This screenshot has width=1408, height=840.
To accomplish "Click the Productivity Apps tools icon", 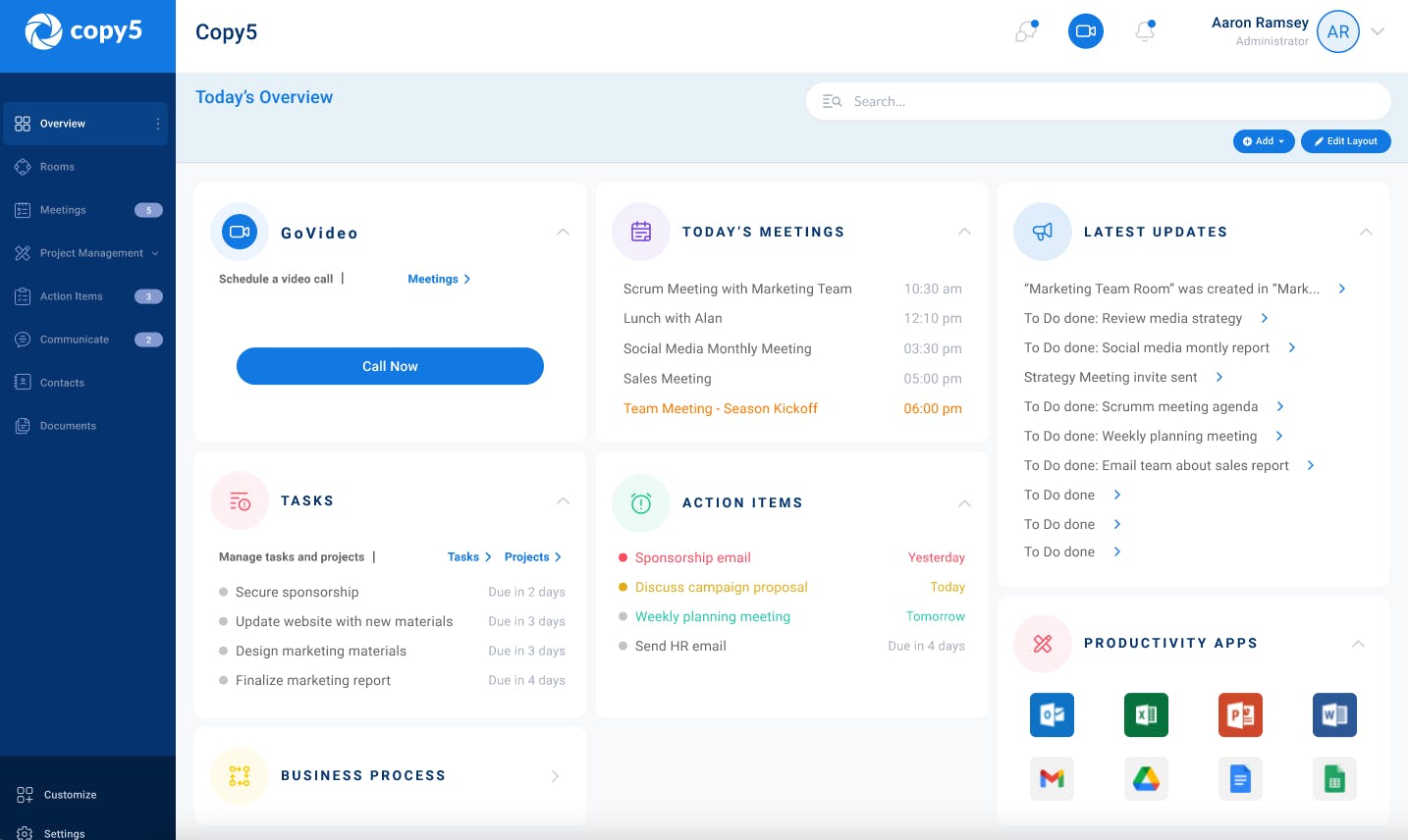I will 1043,644.
